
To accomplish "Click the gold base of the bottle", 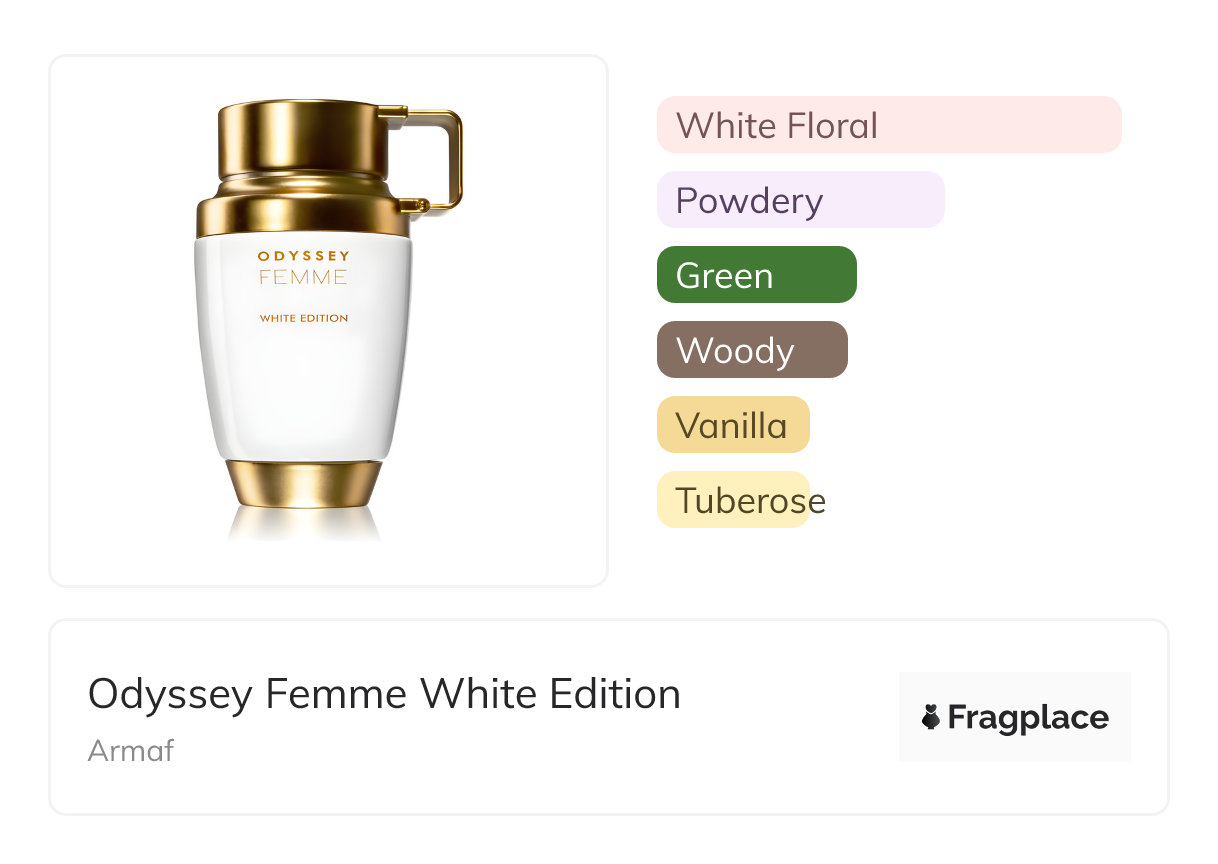I will click(x=304, y=484).
